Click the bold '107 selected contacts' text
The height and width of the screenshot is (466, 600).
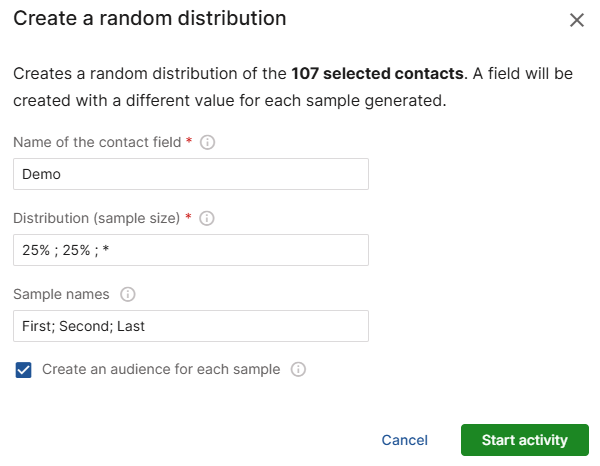[377, 74]
